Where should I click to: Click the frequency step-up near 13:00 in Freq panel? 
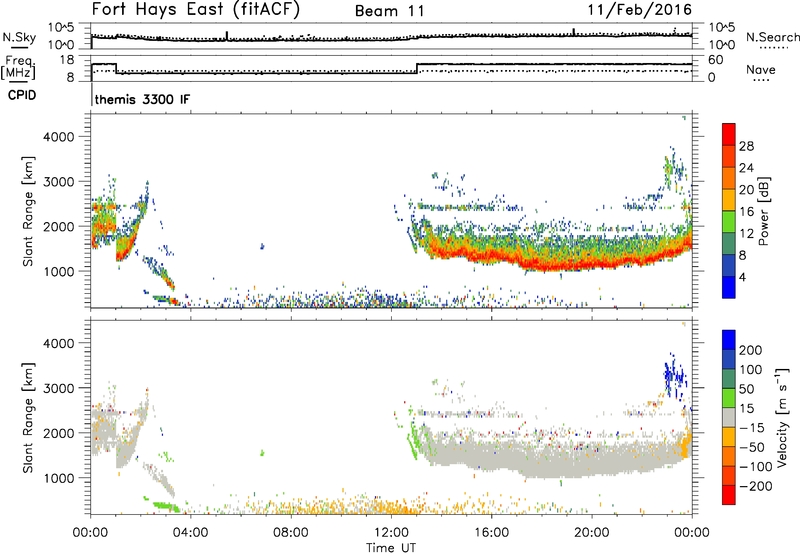(x=417, y=68)
